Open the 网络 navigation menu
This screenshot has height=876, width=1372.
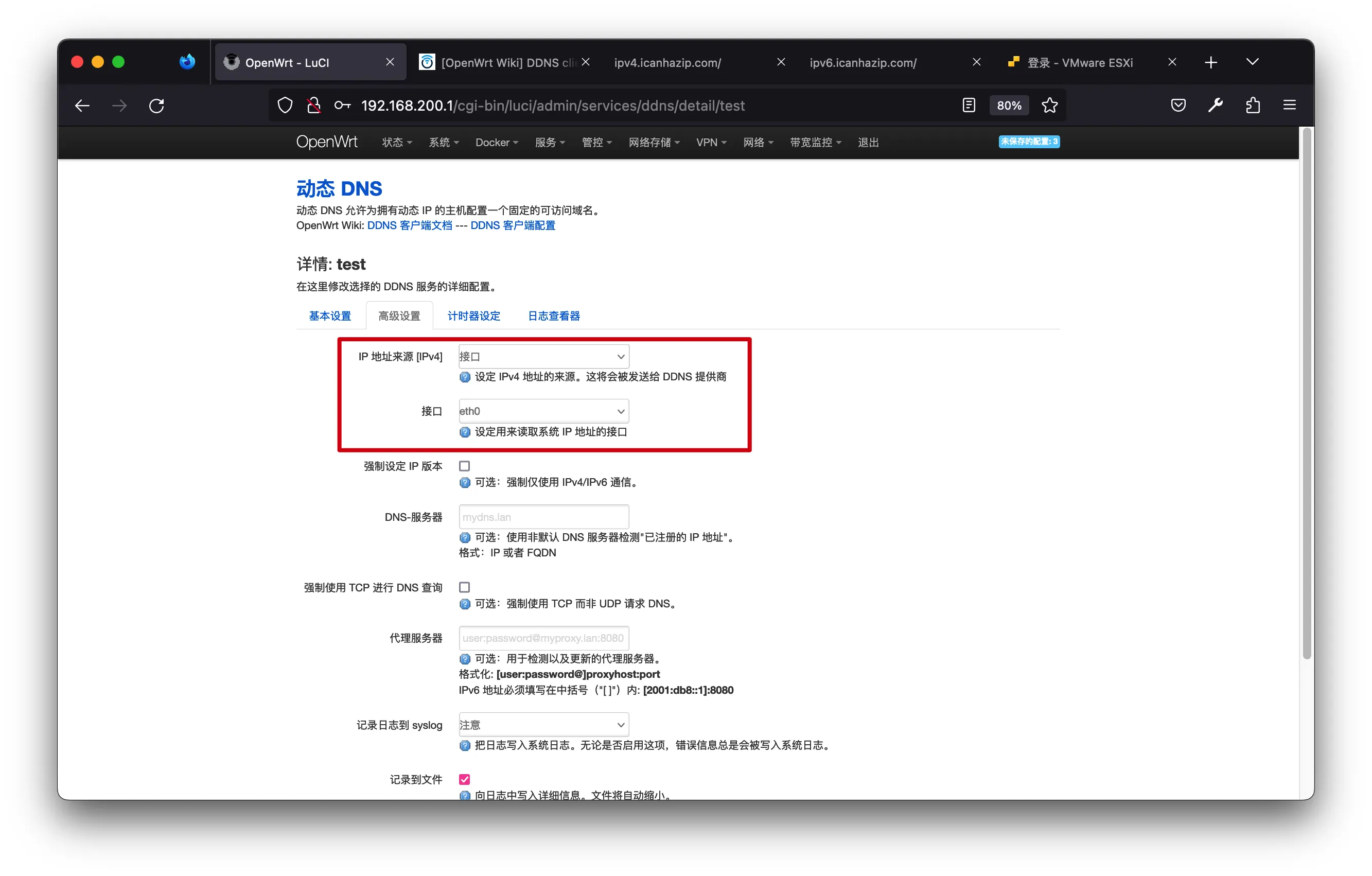758,143
